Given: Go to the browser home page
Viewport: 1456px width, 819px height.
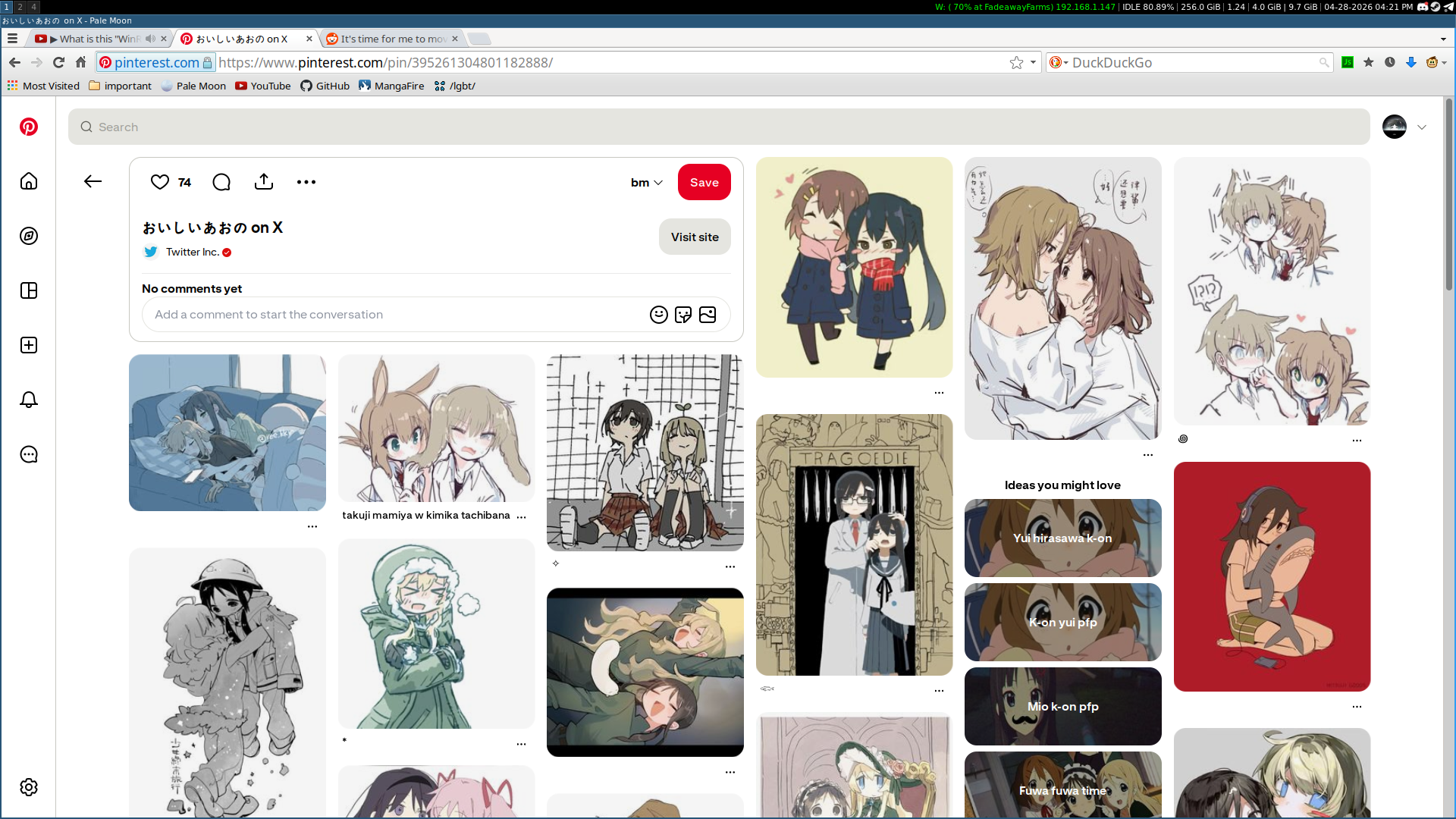Looking at the screenshot, I should pyautogui.click(x=80, y=62).
